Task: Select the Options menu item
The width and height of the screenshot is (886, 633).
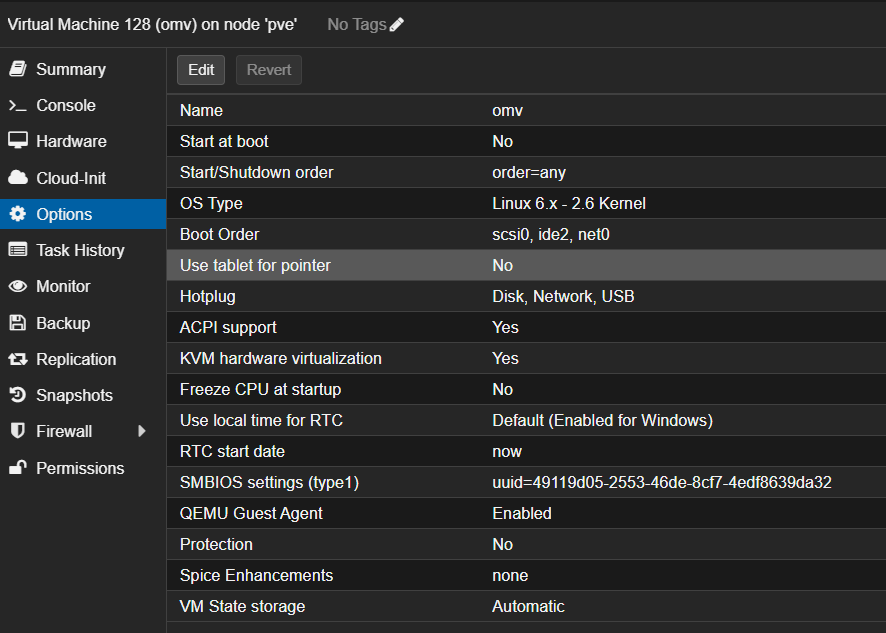Action: 64,214
